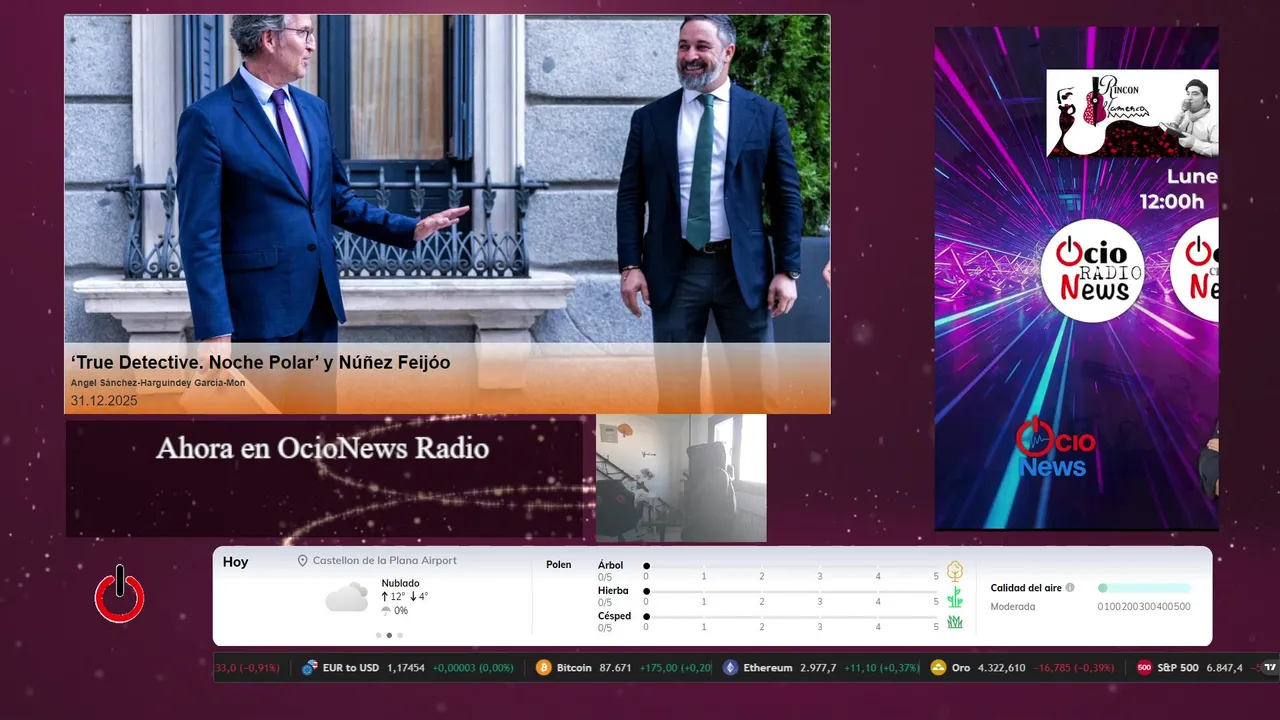Click the location pin icon beside Castellon

coord(302,561)
